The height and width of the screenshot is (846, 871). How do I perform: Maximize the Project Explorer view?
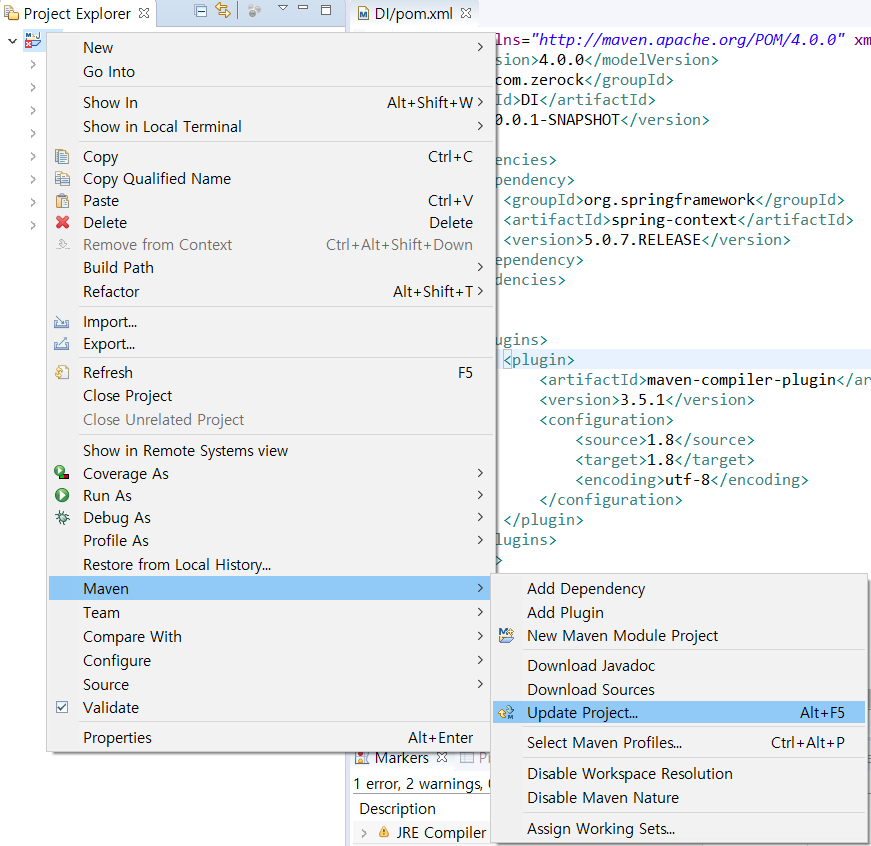(x=326, y=10)
